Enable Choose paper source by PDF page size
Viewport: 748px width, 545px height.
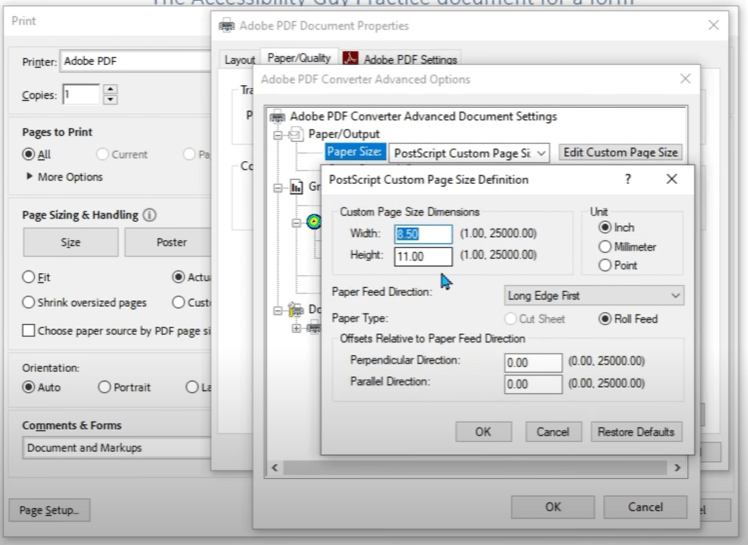[x=29, y=331]
